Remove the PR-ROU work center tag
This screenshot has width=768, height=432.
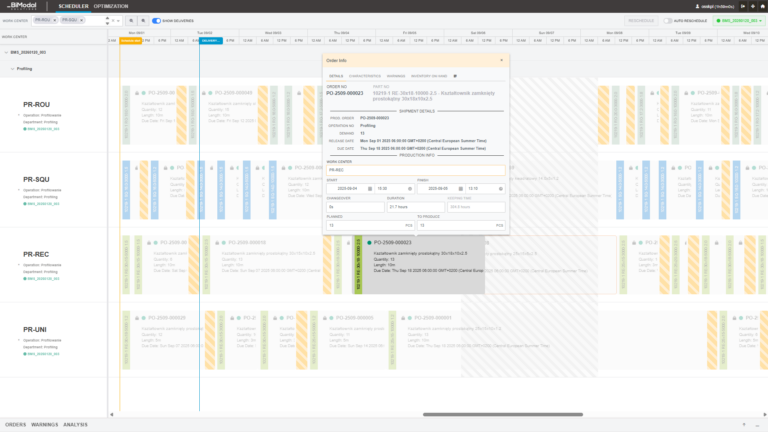click(53, 20)
